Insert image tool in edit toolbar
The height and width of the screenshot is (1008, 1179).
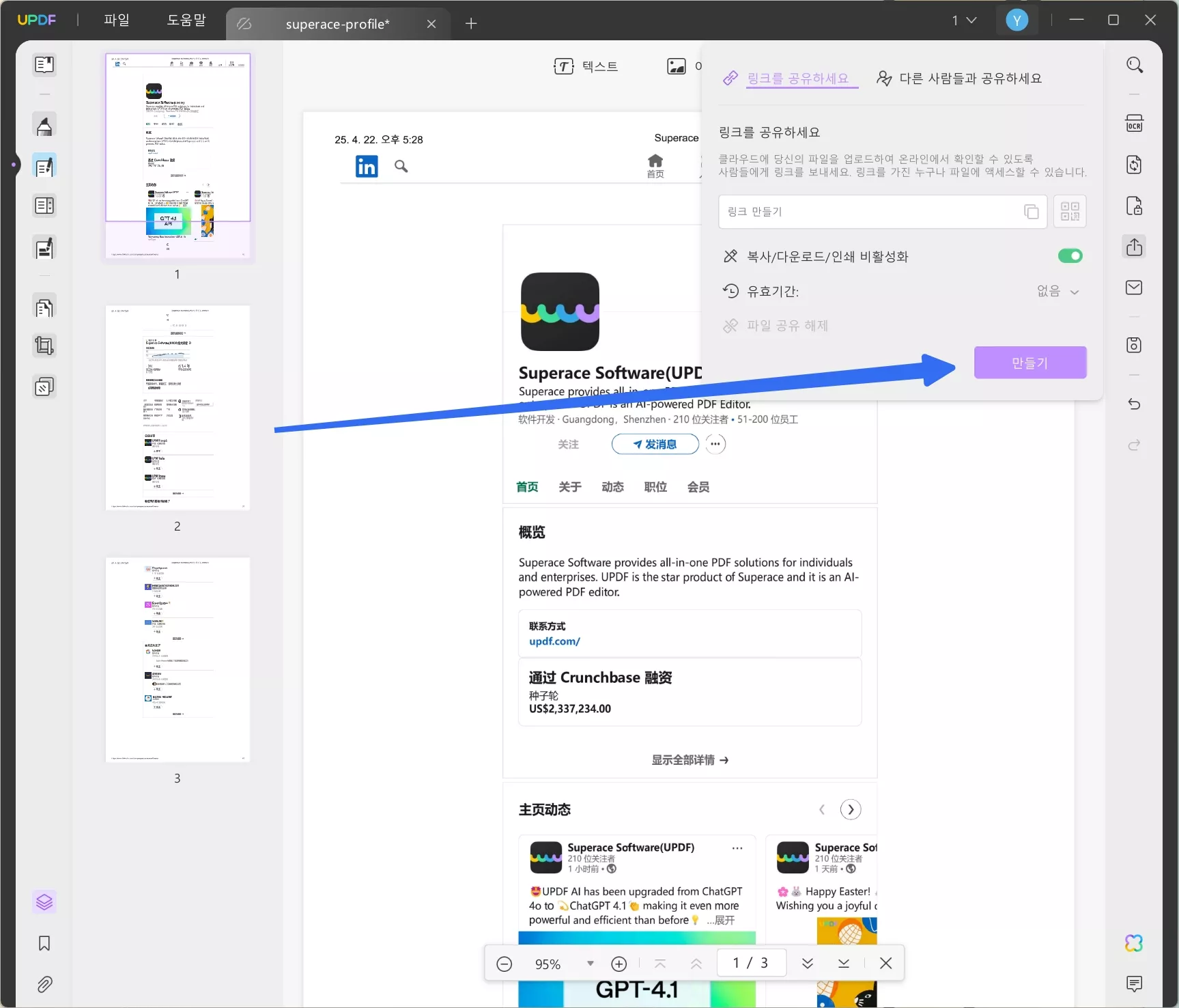pyautogui.click(x=677, y=66)
